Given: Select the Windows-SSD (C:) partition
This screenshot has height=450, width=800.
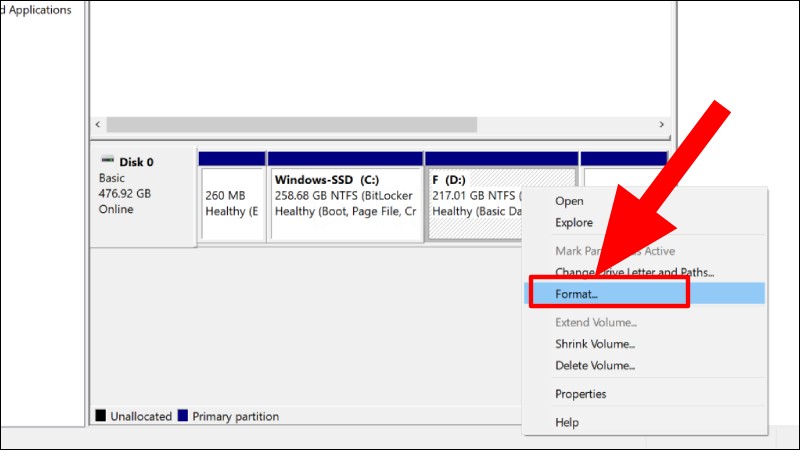Looking at the screenshot, I should 345,203.
